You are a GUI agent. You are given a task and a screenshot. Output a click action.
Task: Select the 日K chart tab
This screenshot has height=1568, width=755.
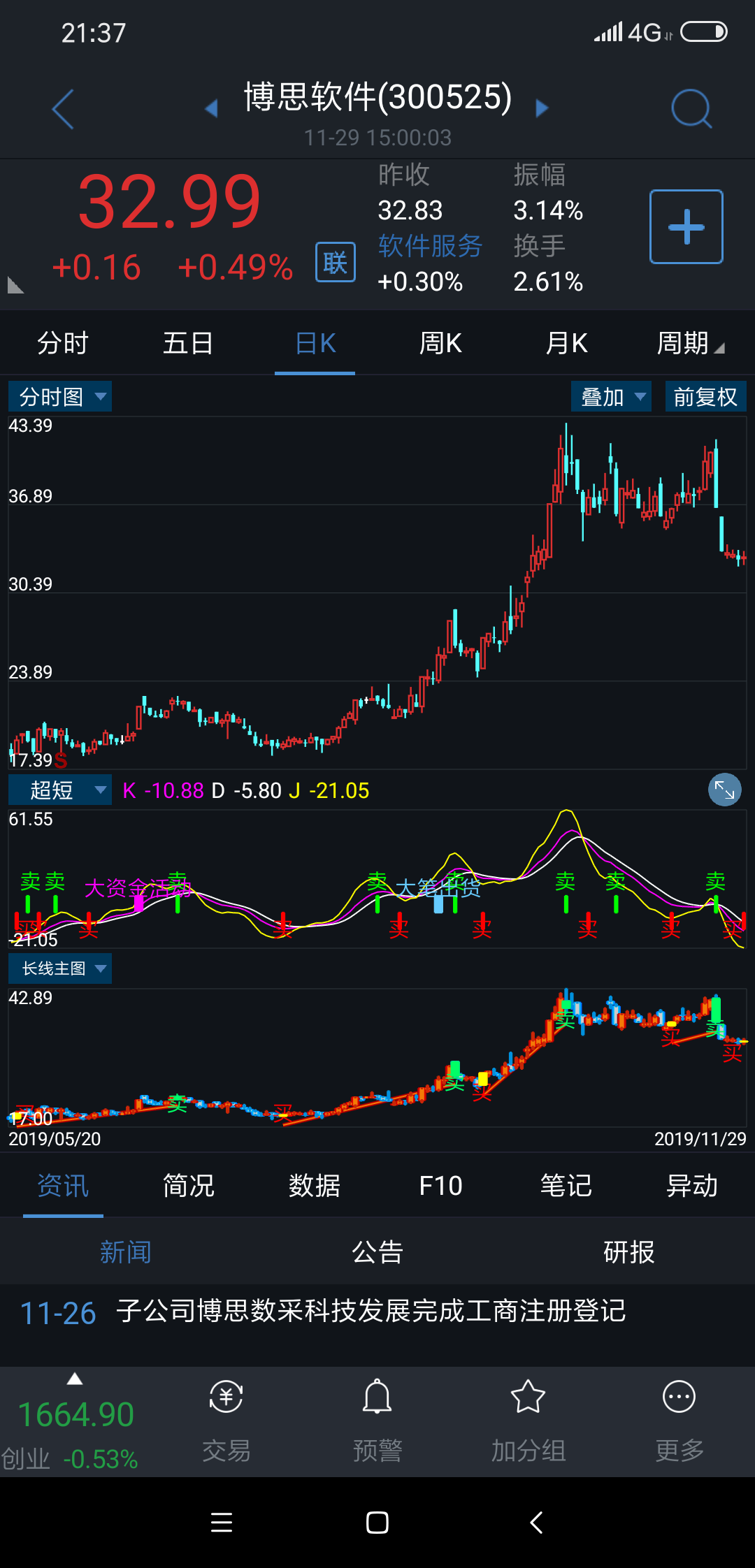click(315, 343)
